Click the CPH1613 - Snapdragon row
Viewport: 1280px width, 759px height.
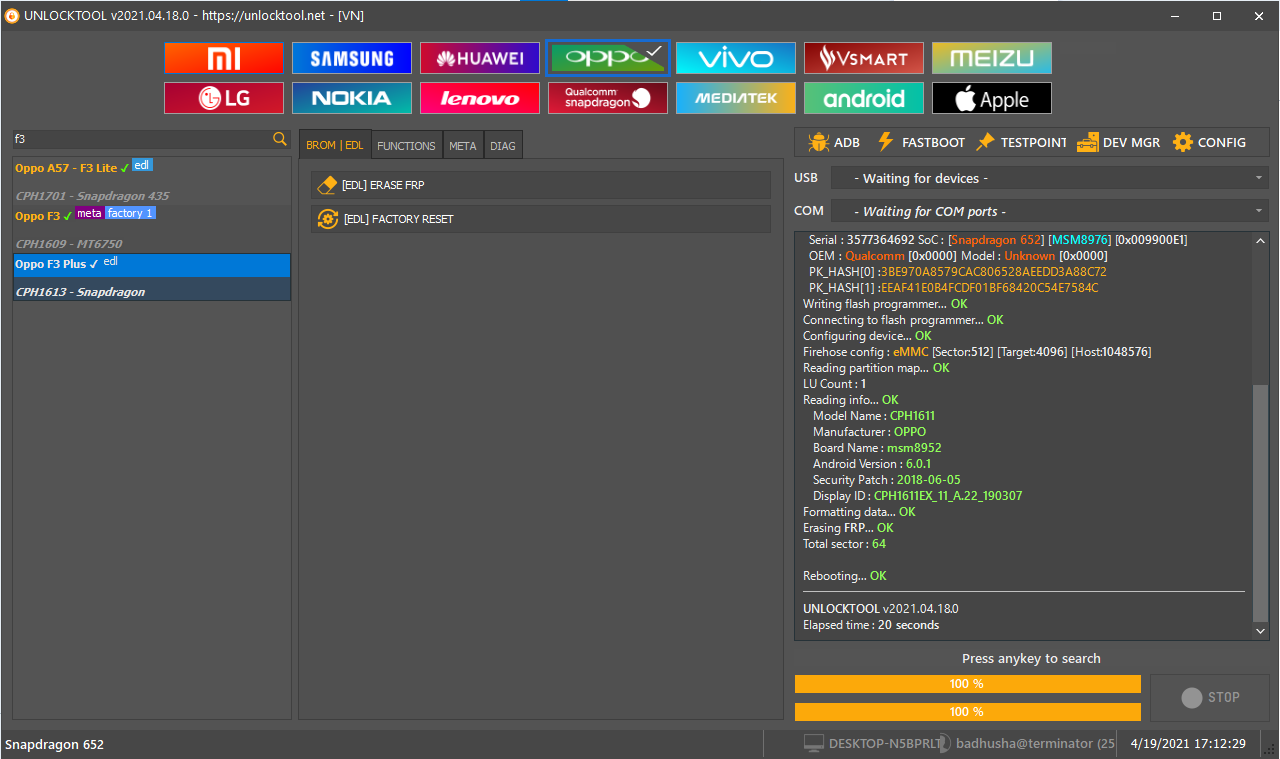pos(152,292)
